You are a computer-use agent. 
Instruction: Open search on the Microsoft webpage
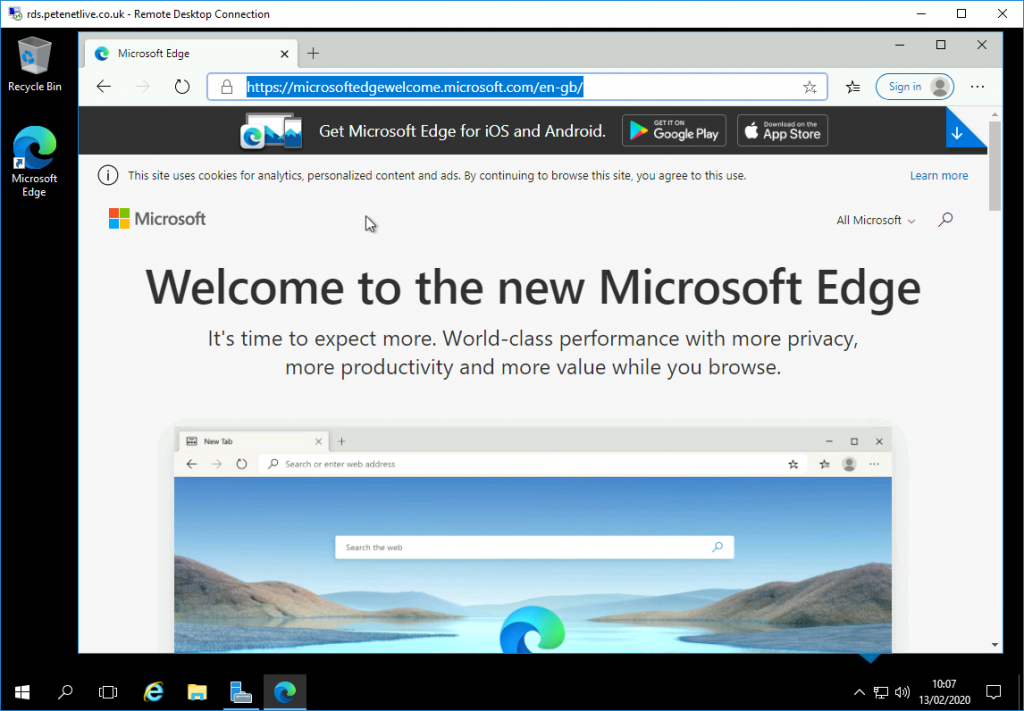coord(945,220)
